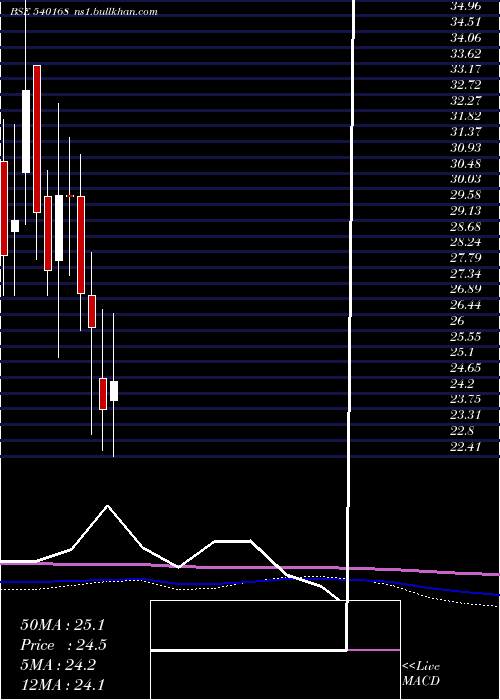Screen dimensions: 500x700
Task: Click the 32.27 price axis label
Action: [465, 100]
